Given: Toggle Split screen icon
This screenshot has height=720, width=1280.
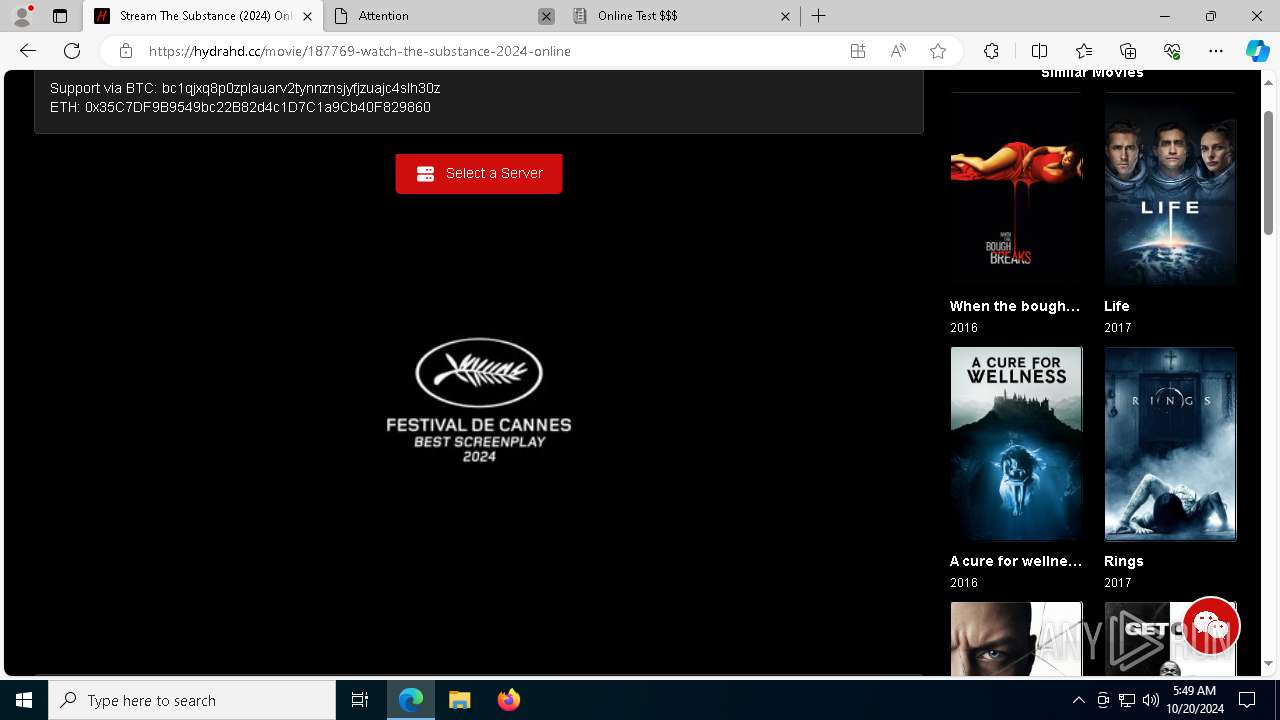Looking at the screenshot, I should point(1039,51).
